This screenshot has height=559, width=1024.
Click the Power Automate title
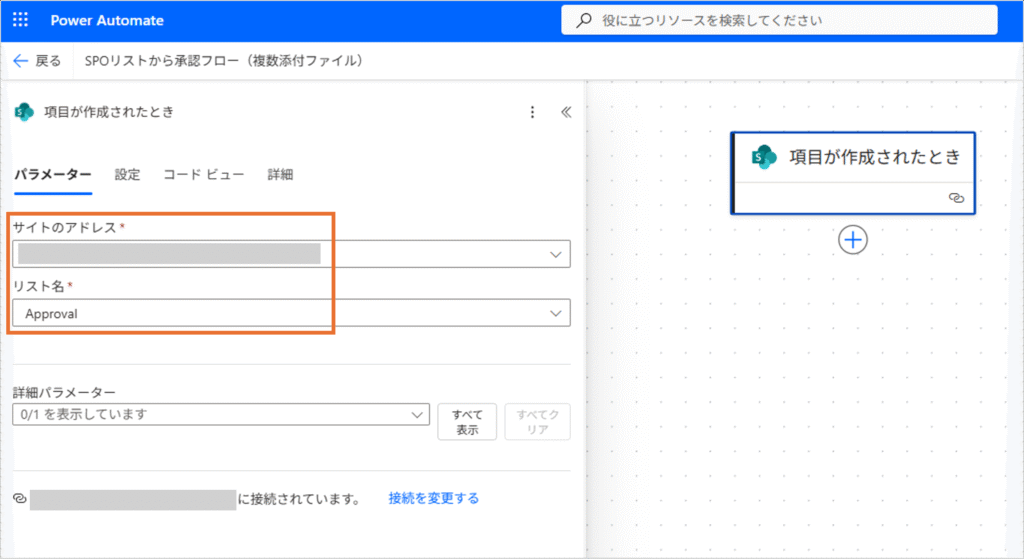tap(107, 20)
